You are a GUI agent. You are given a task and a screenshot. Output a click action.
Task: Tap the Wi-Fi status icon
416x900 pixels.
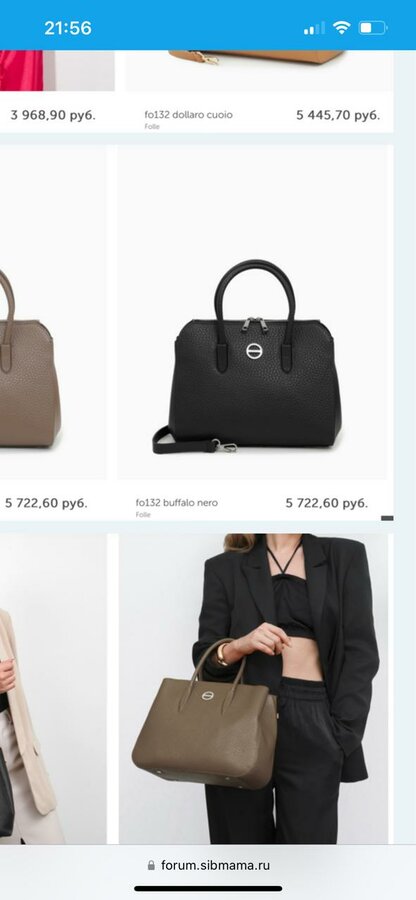tap(341, 28)
